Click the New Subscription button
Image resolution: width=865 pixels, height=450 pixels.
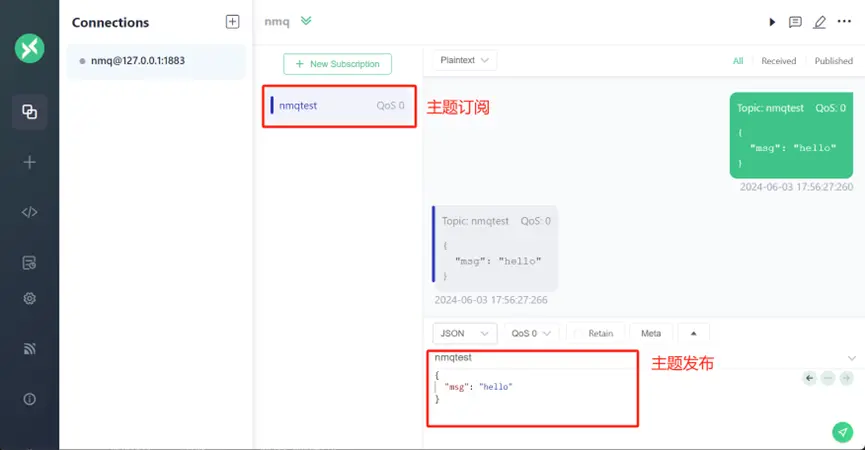(x=338, y=64)
